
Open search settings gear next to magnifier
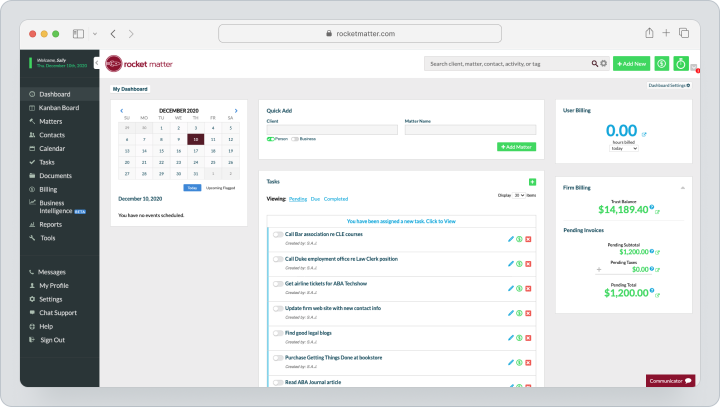(x=603, y=63)
